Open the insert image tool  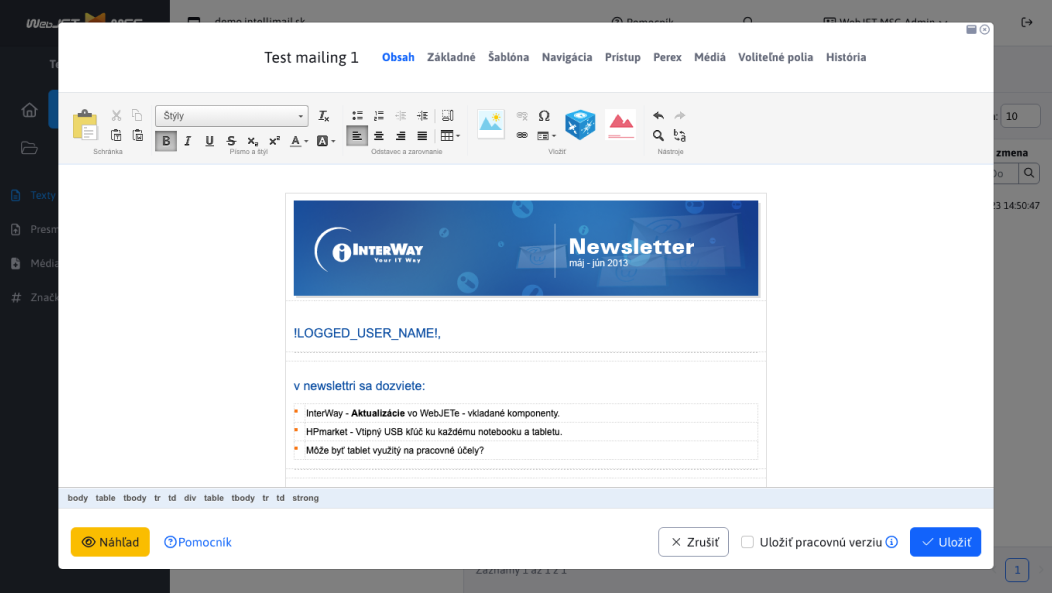click(490, 124)
